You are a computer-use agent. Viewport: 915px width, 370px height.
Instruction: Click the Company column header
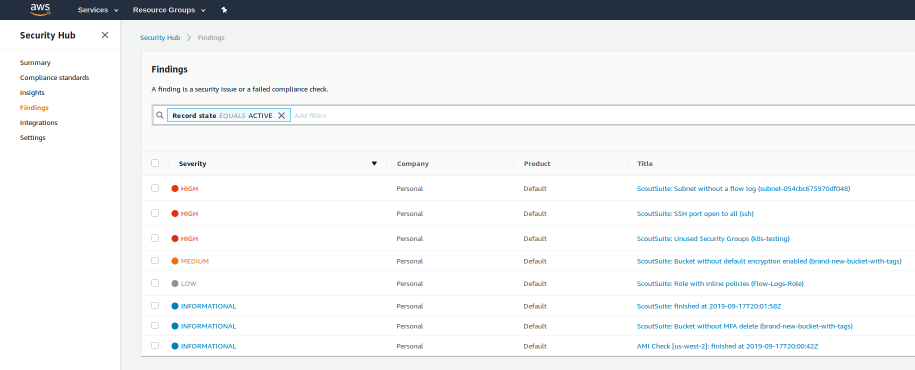413,164
